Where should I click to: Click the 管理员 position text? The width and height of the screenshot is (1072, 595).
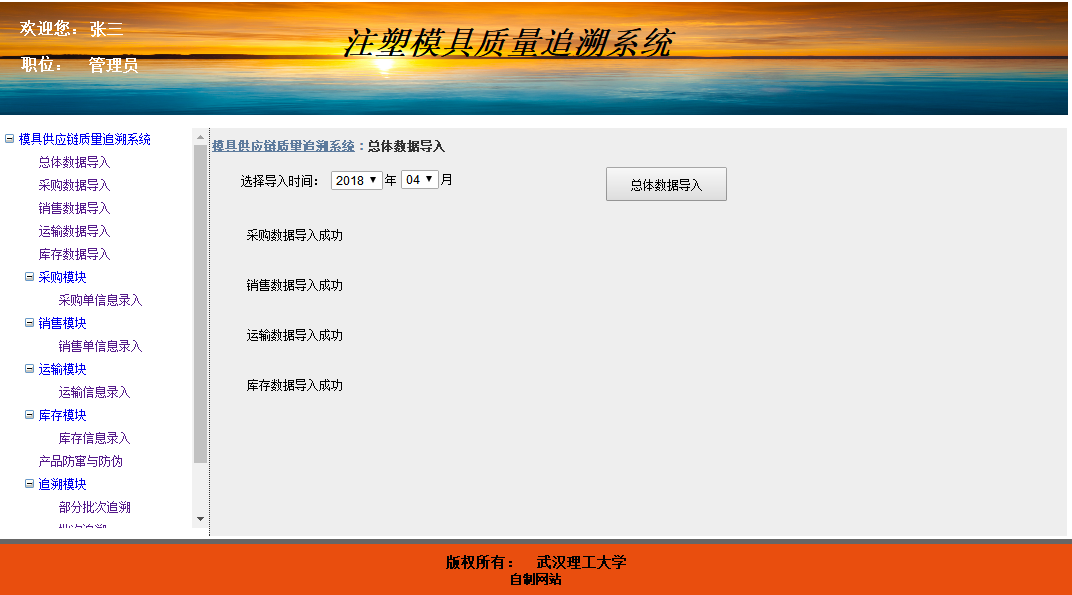[x=113, y=65]
